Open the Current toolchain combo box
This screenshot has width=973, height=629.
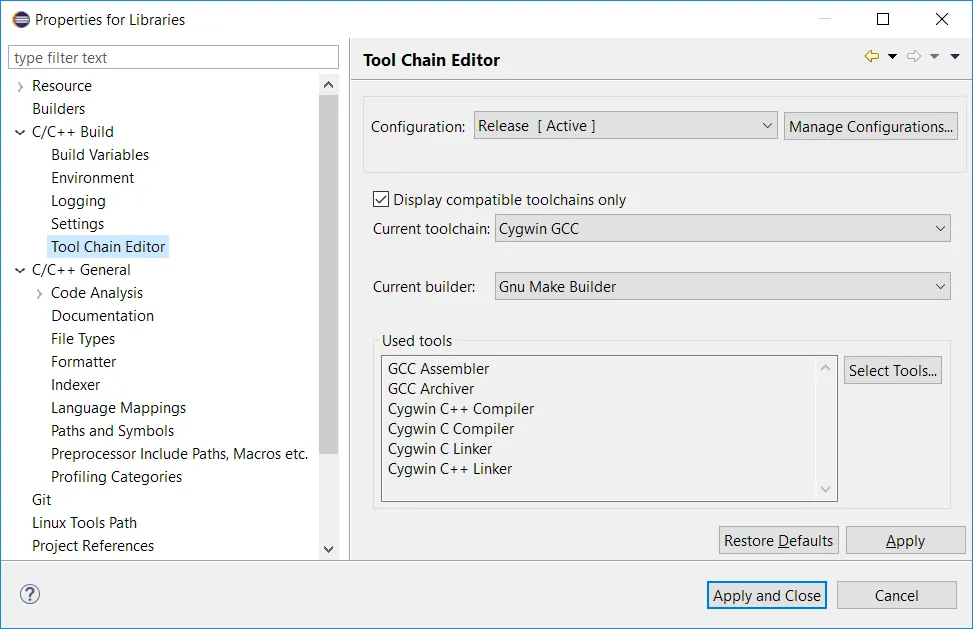[x=722, y=229]
